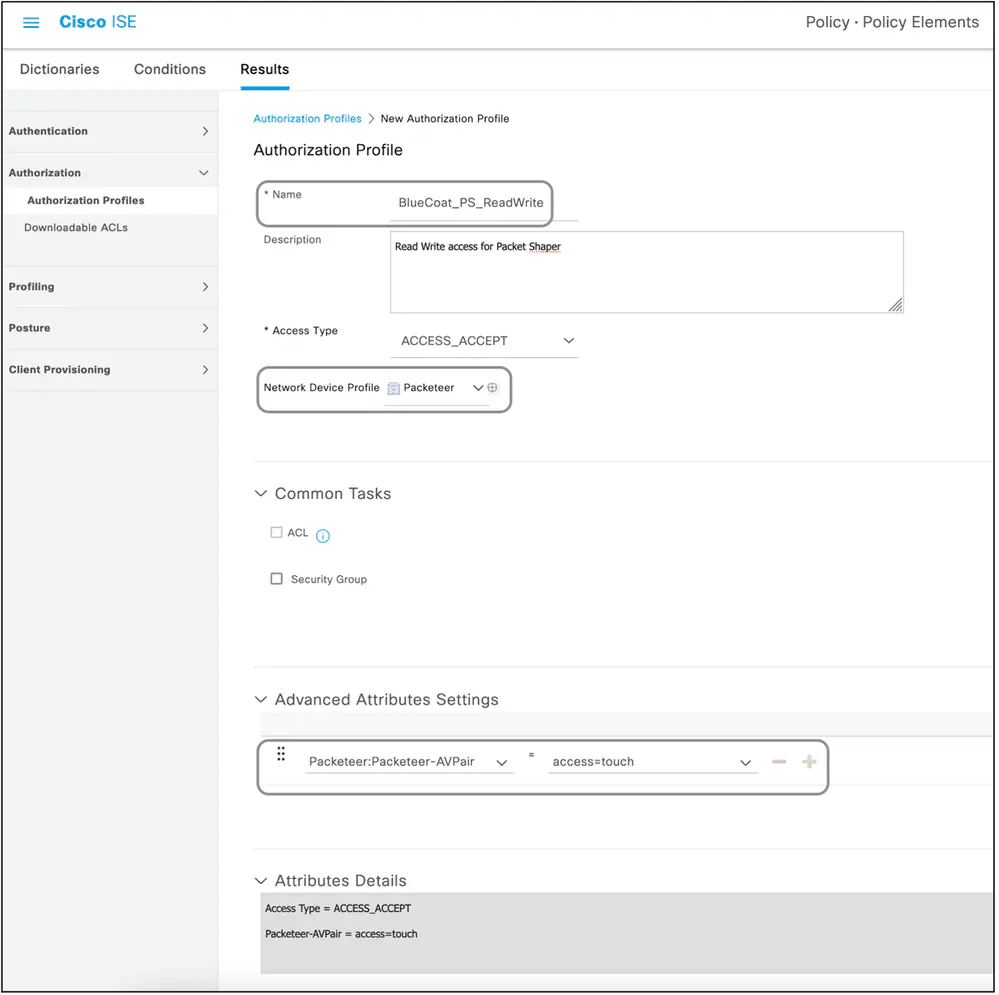
Task: Click the plus-circle icon beside the Packeteer profile selector
Action: pos(491,387)
